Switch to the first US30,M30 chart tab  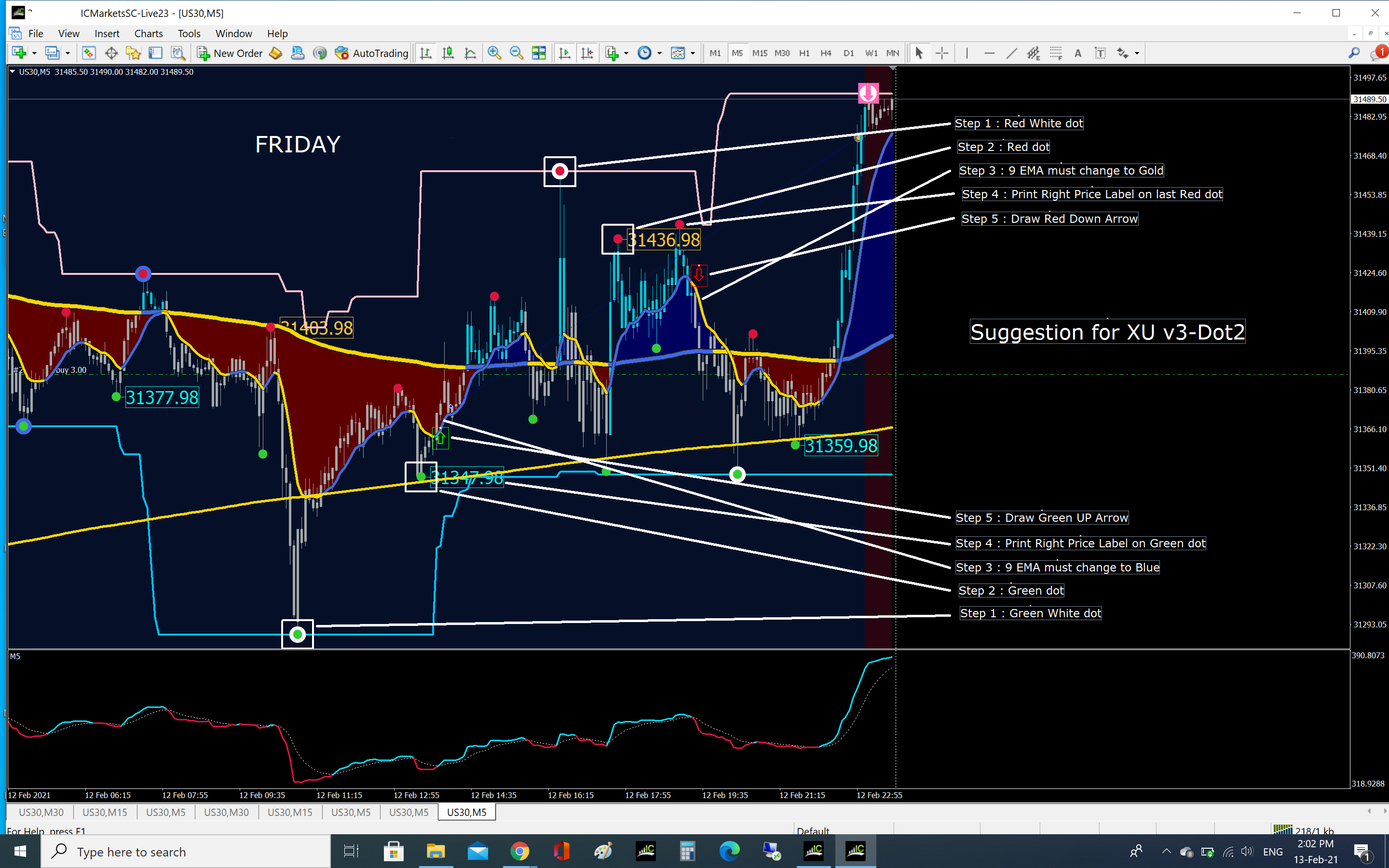(x=41, y=813)
